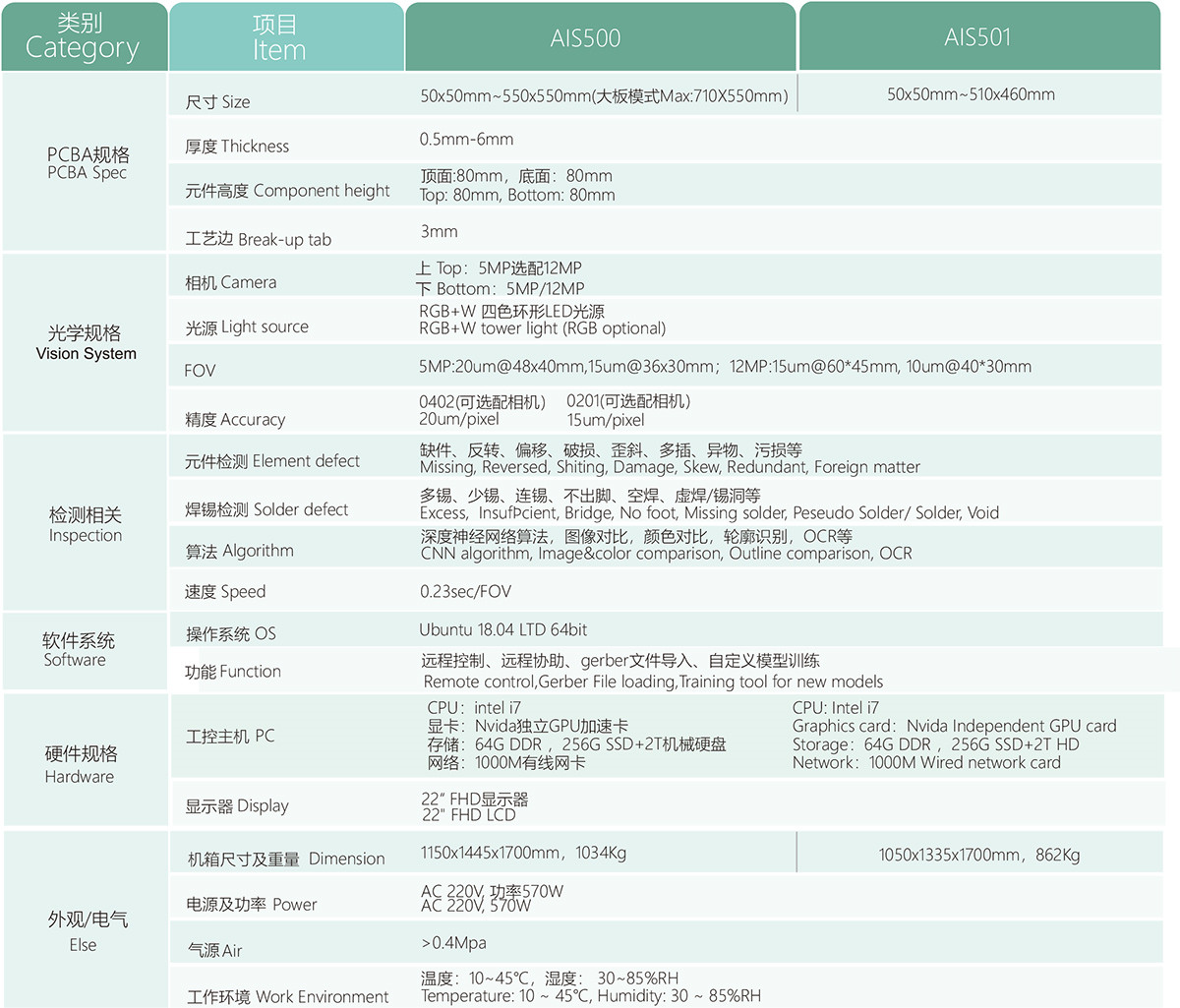Click the 20um/pixel accuracy value
The width and height of the screenshot is (1180, 1008).
[459, 420]
